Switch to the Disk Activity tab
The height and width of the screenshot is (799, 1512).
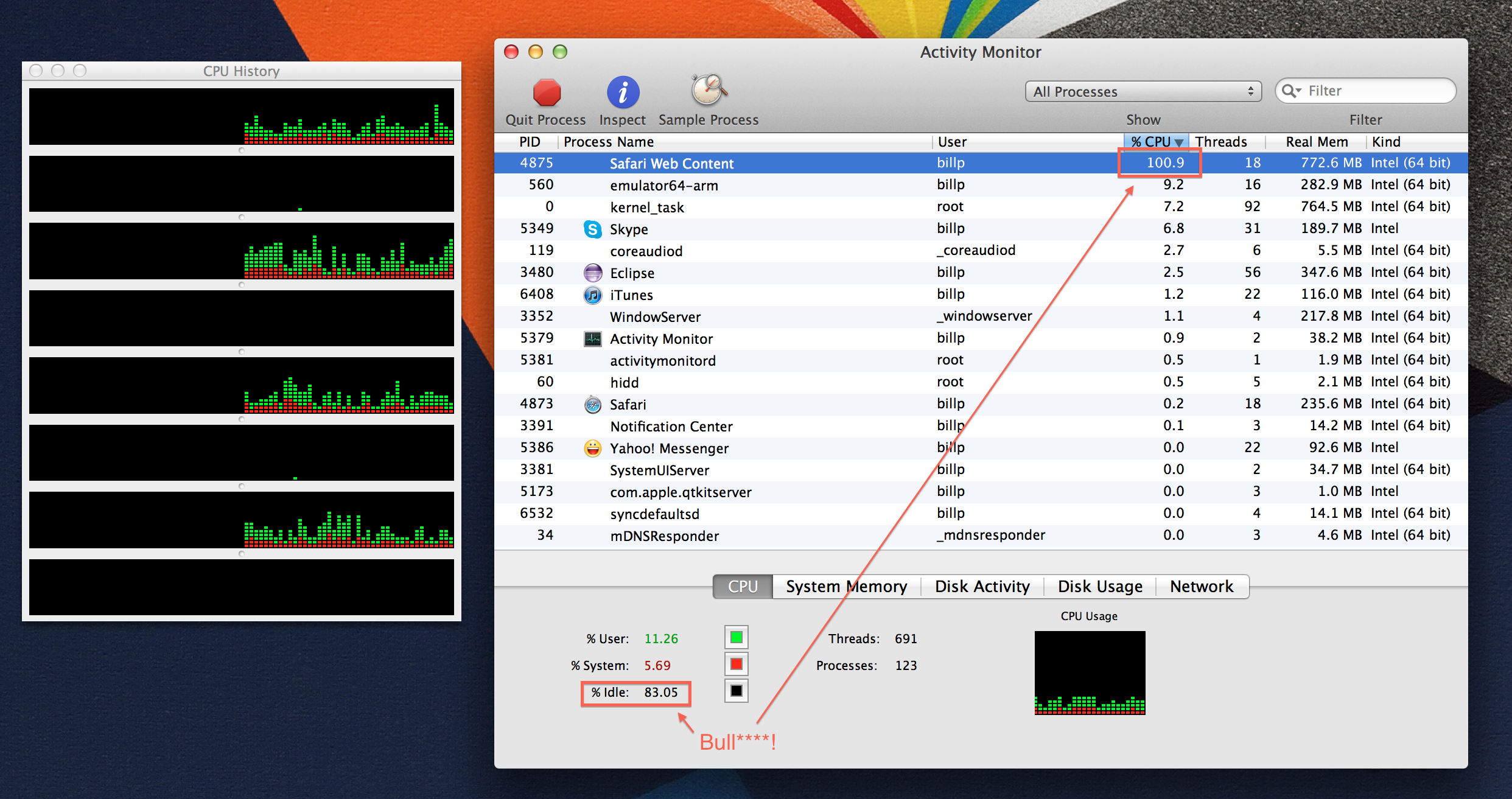[x=982, y=587]
